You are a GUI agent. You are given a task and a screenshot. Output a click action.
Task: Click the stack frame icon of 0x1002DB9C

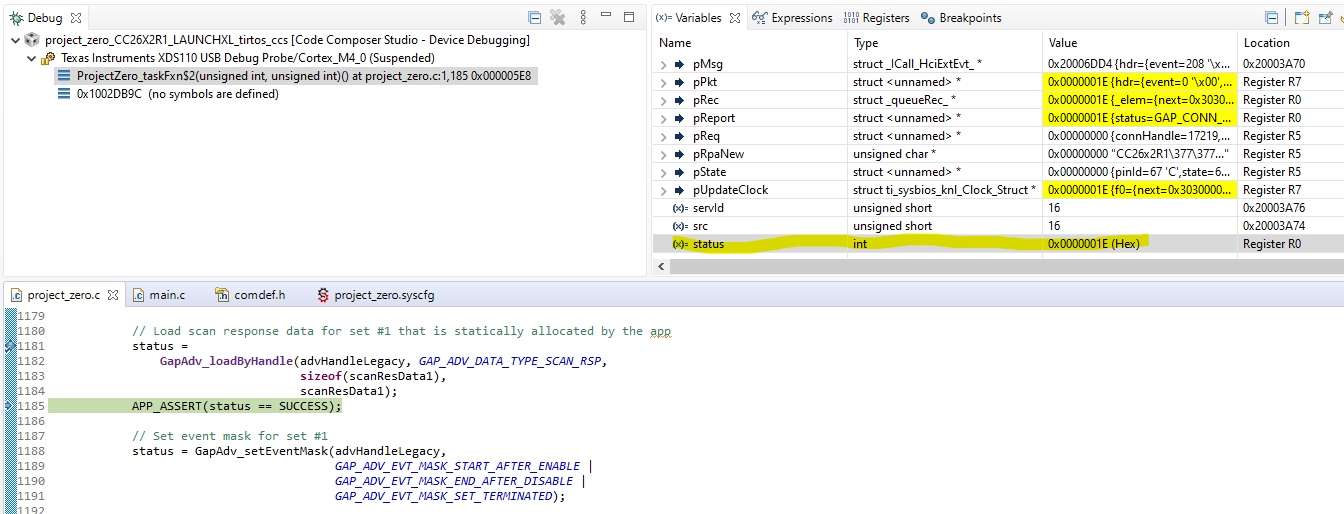(65, 94)
